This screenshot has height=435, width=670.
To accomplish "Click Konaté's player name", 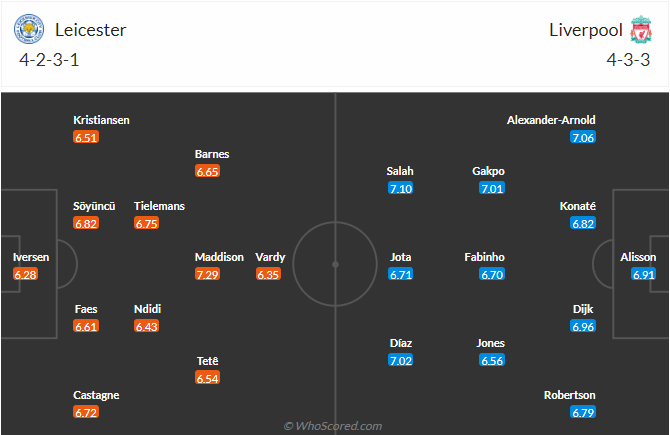I will click(578, 206).
